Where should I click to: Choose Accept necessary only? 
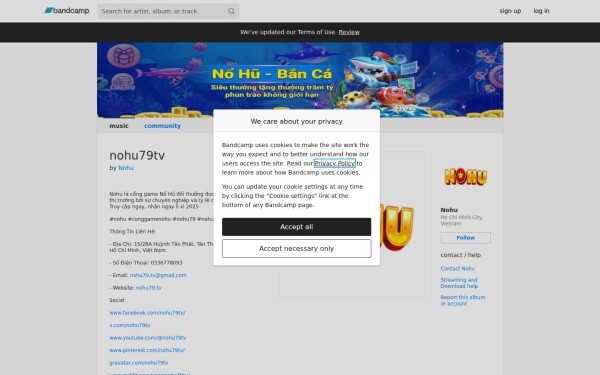(296, 249)
